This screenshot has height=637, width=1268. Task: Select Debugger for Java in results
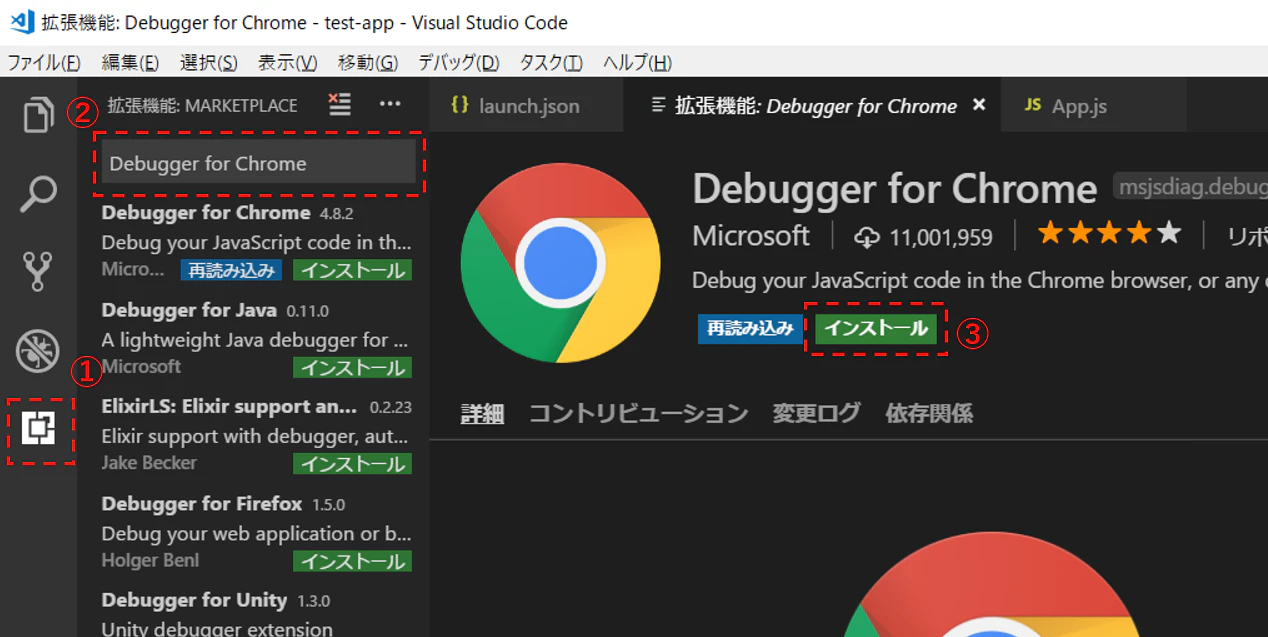point(254,338)
